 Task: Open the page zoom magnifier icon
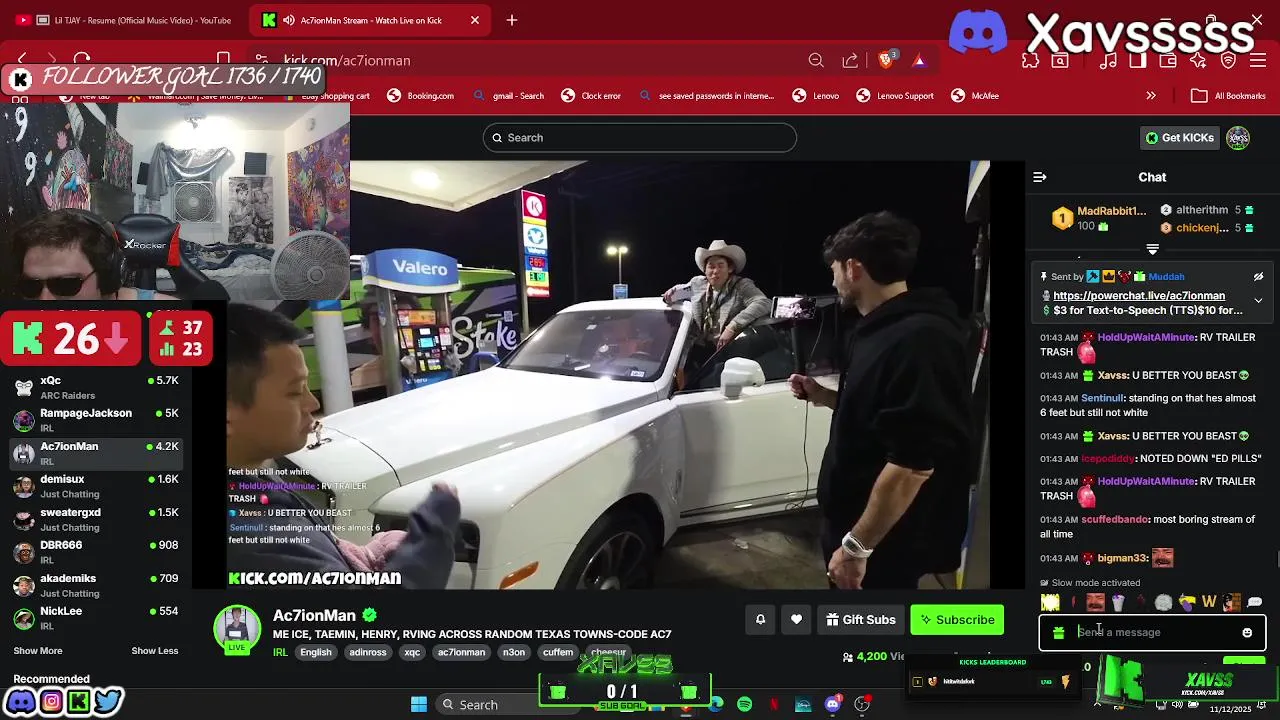click(816, 61)
